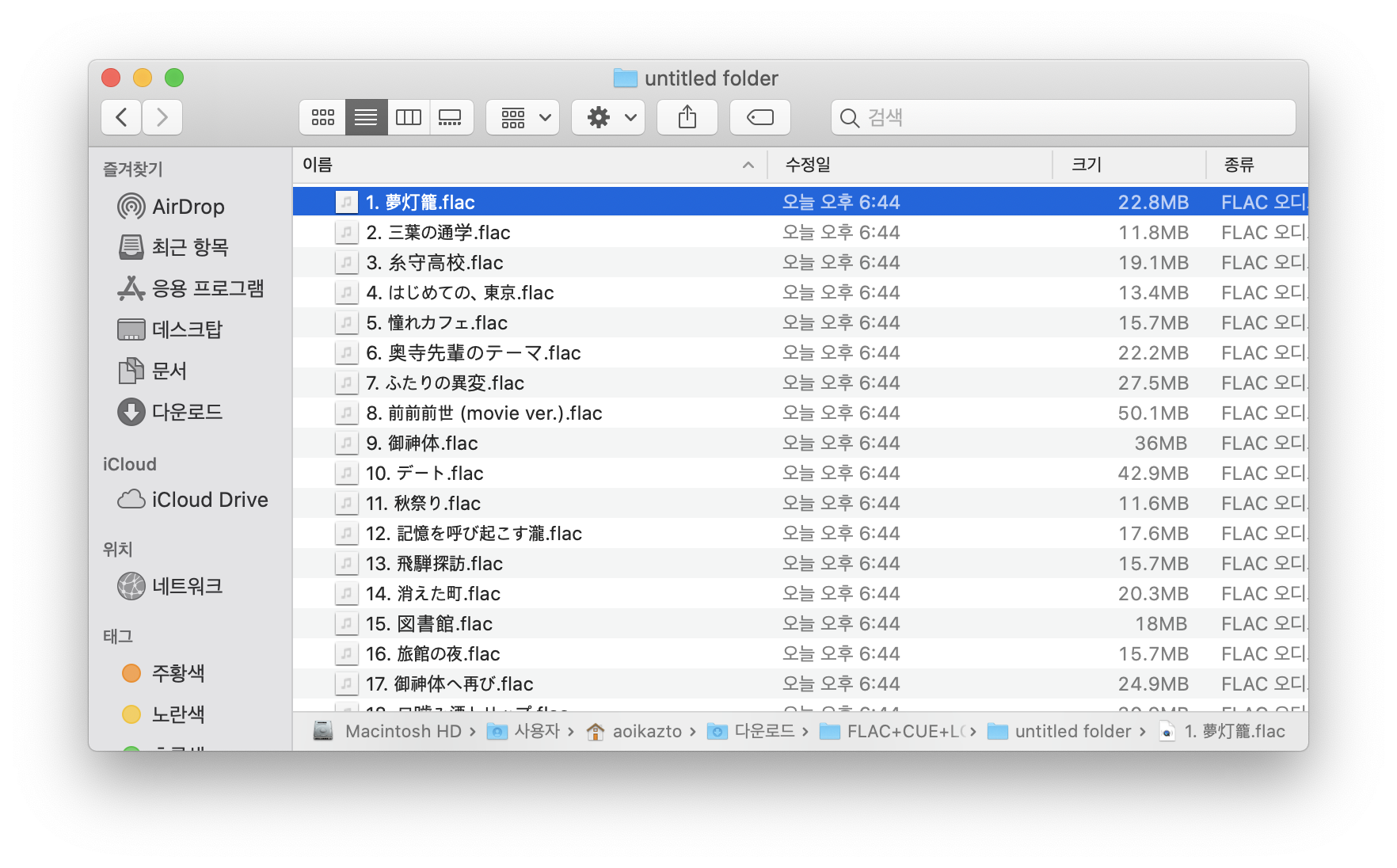Open the gear action menu

click(x=608, y=117)
